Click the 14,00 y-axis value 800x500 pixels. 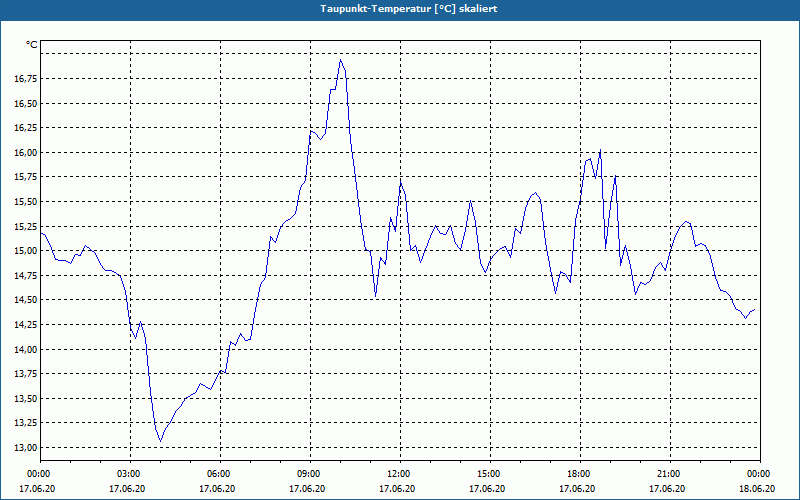pyautogui.click(x=24, y=349)
